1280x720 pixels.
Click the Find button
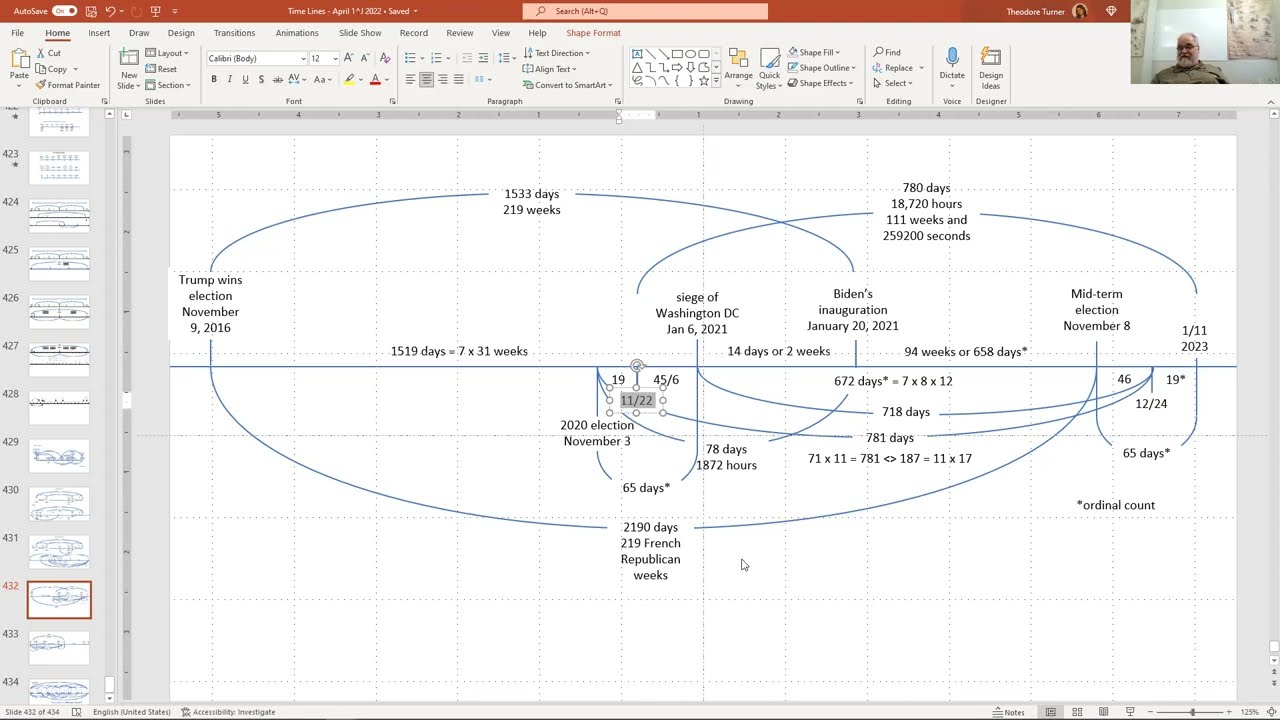pyautogui.click(x=887, y=53)
